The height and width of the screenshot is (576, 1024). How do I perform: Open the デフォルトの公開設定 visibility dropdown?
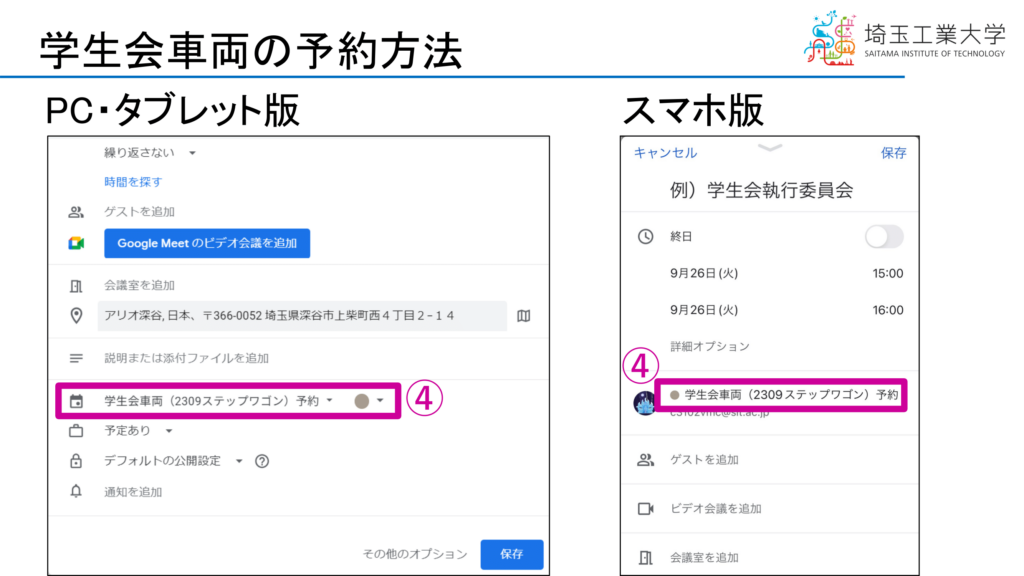click(174, 461)
